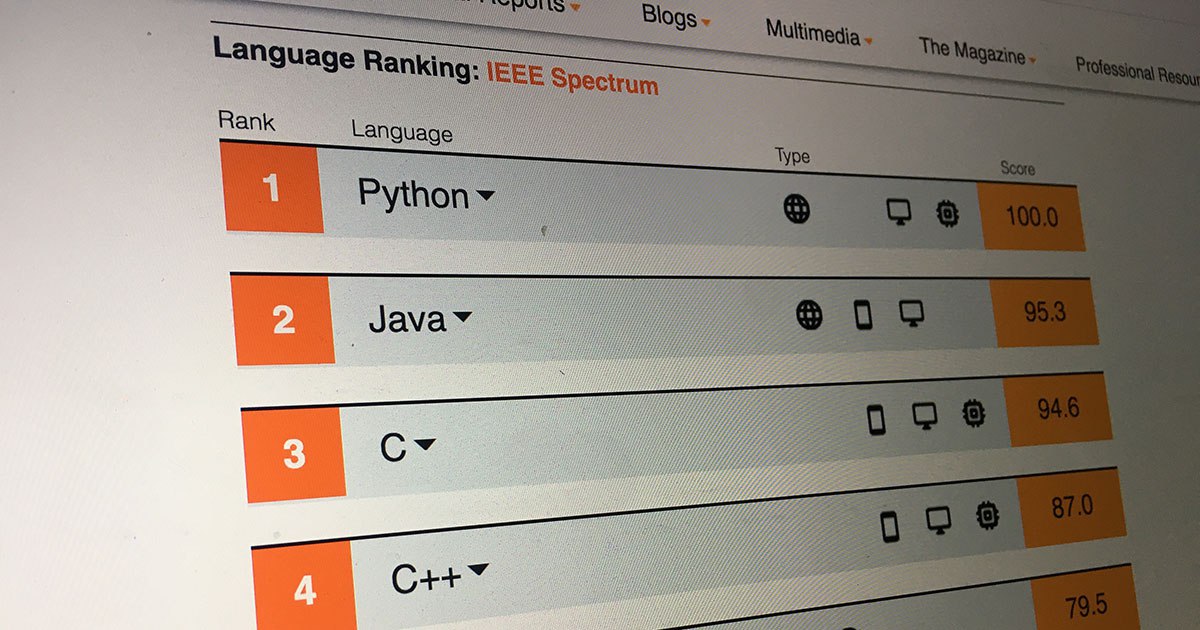The image size is (1200, 630).
Task: Click the 100.0 score cell
Action: tap(1032, 217)
